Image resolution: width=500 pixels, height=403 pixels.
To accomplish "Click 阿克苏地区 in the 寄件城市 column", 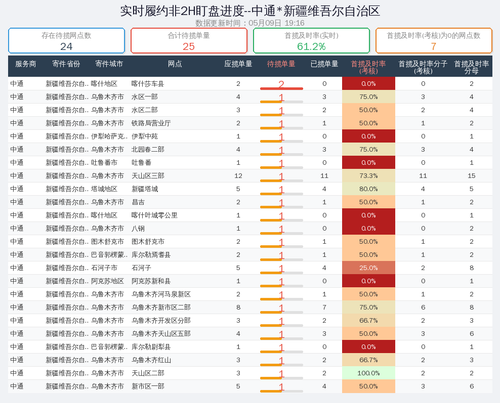I will point(107,281).
